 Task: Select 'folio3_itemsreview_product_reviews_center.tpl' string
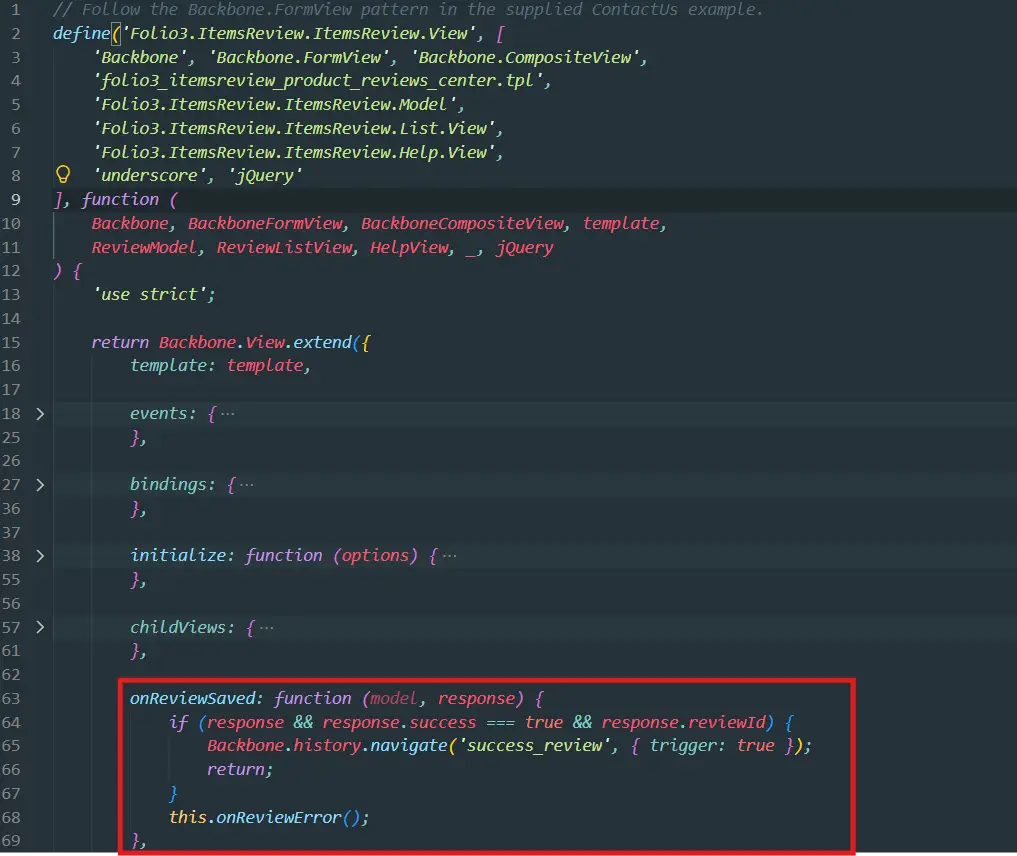321,81
